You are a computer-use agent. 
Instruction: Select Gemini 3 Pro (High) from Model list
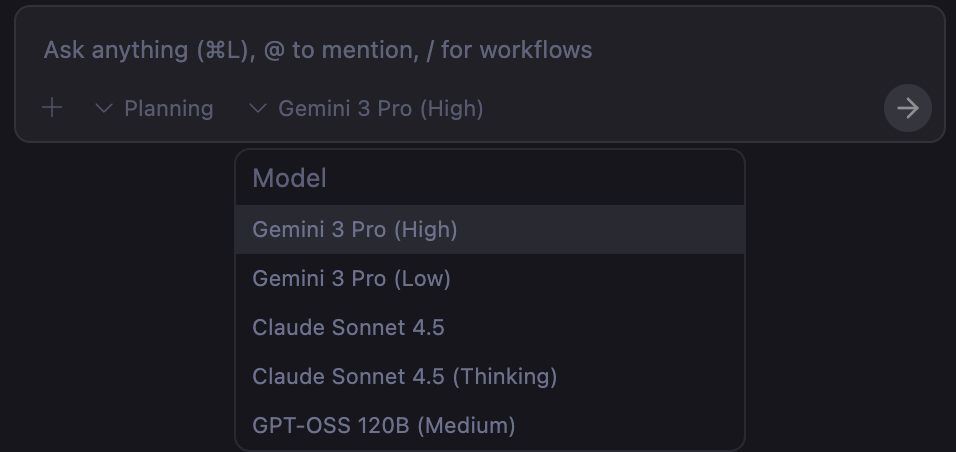pyautogui.click(x=355, y=230)
